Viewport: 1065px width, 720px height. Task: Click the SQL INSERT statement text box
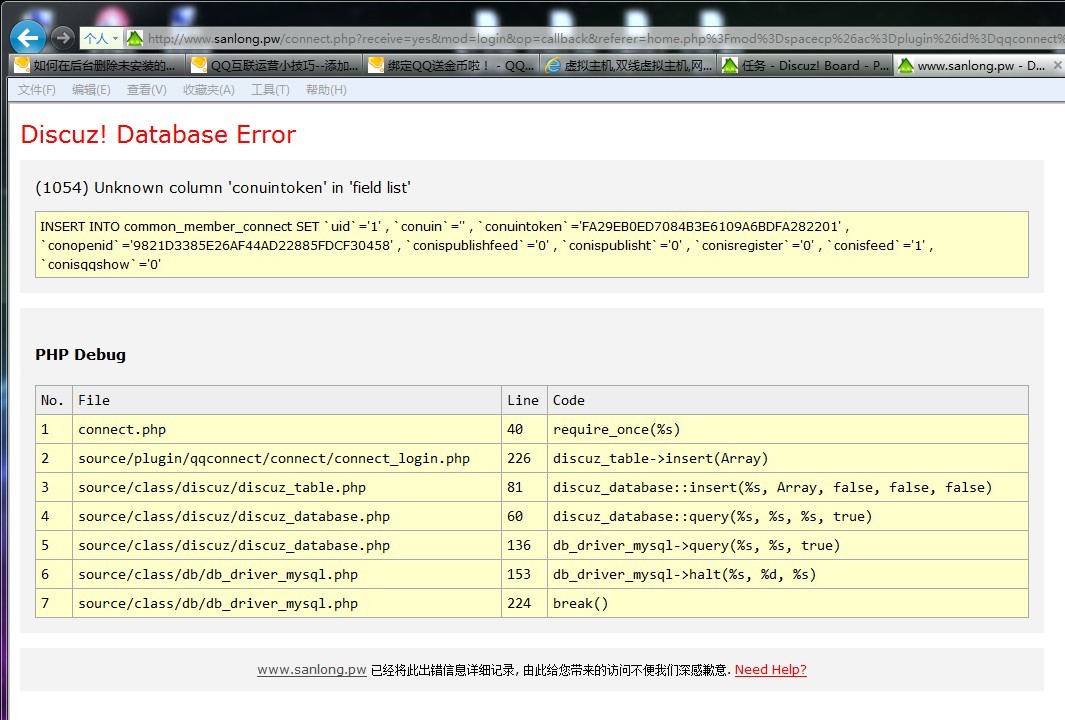click(x=531, y=245)
